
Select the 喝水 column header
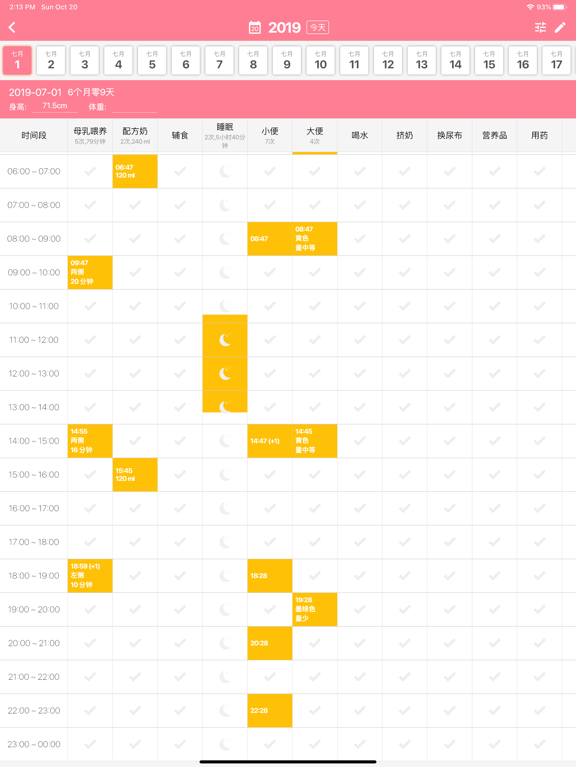coord(360,135)
